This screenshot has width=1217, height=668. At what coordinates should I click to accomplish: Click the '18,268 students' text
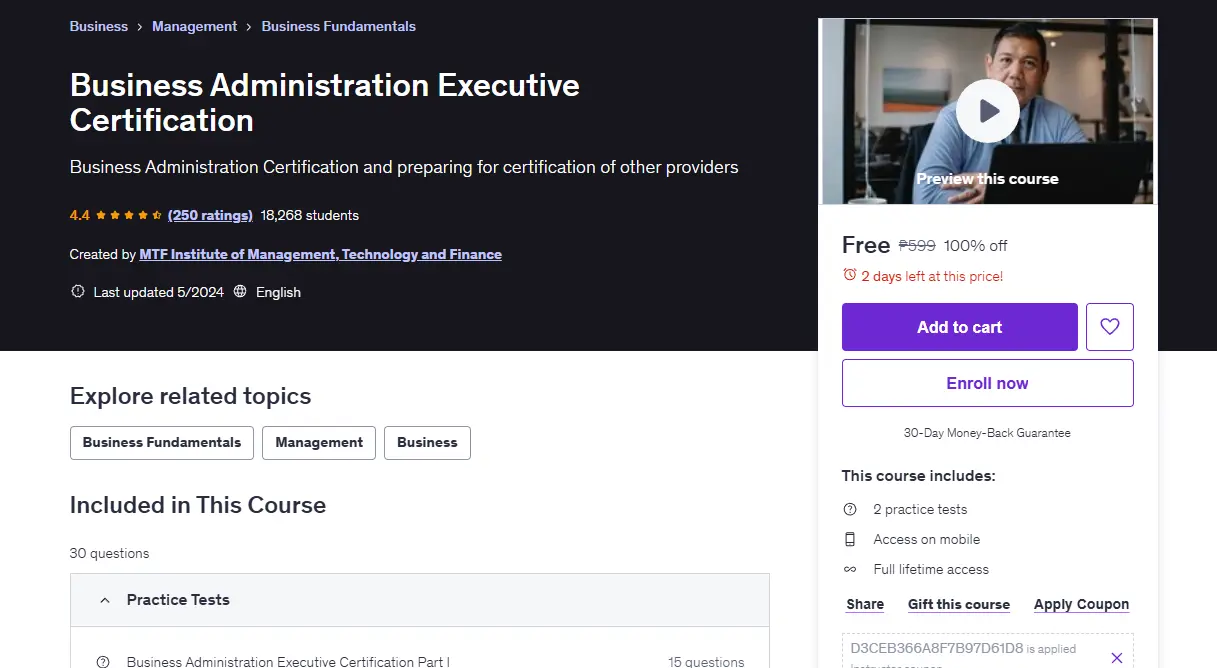[x=310, y=215]
